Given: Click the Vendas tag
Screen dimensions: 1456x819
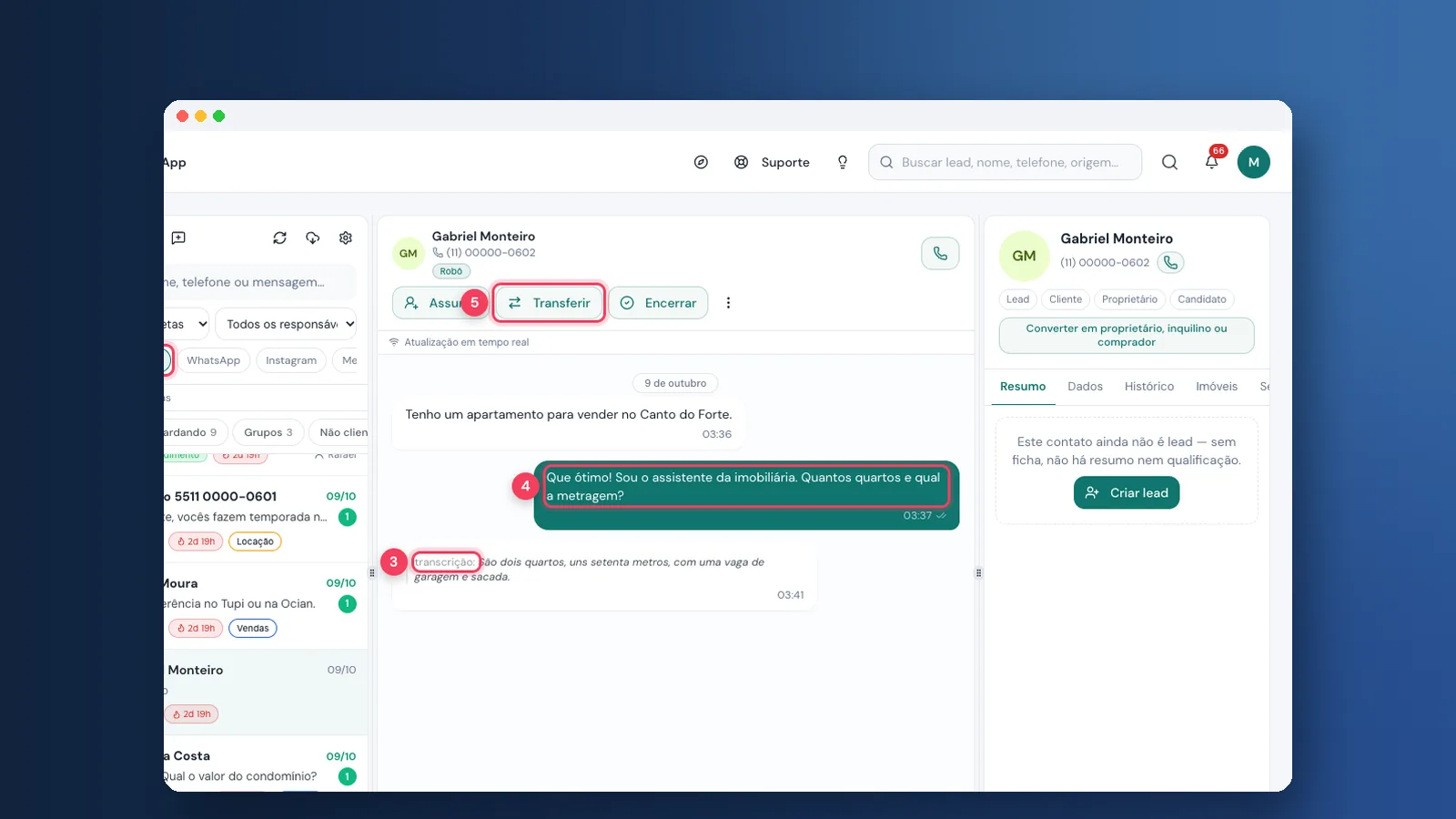Looking at the screenshot, I should (x=253, y=628).
